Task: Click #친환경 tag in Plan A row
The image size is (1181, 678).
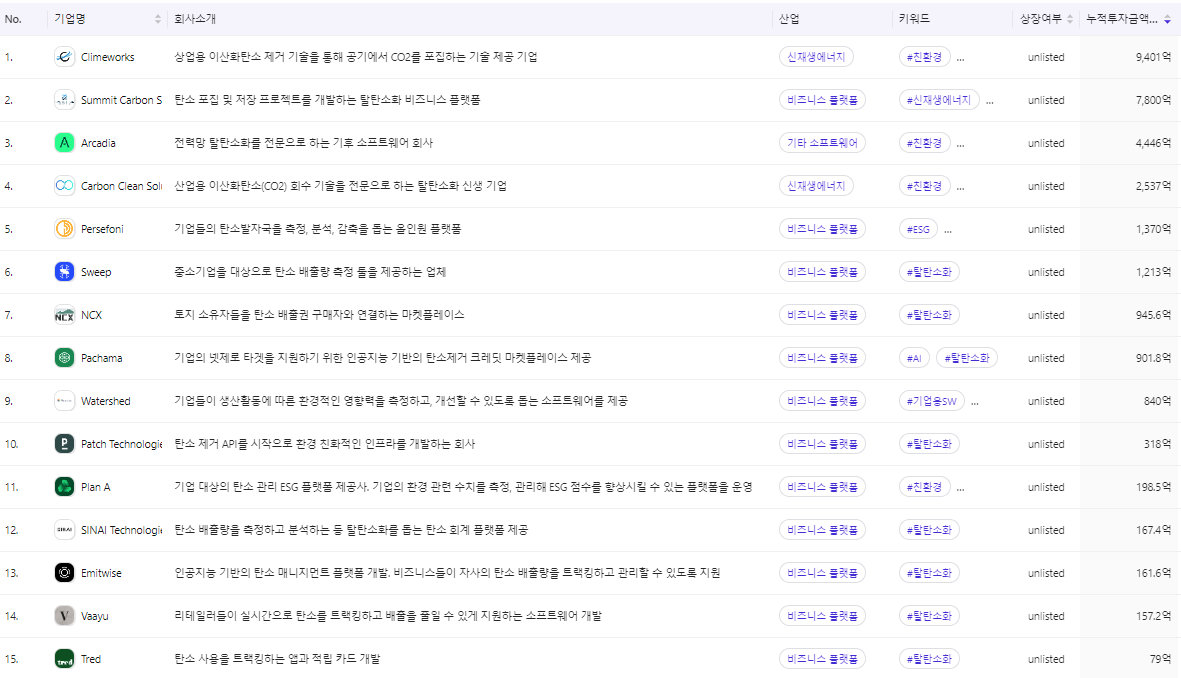Action: tap(924, 487)
